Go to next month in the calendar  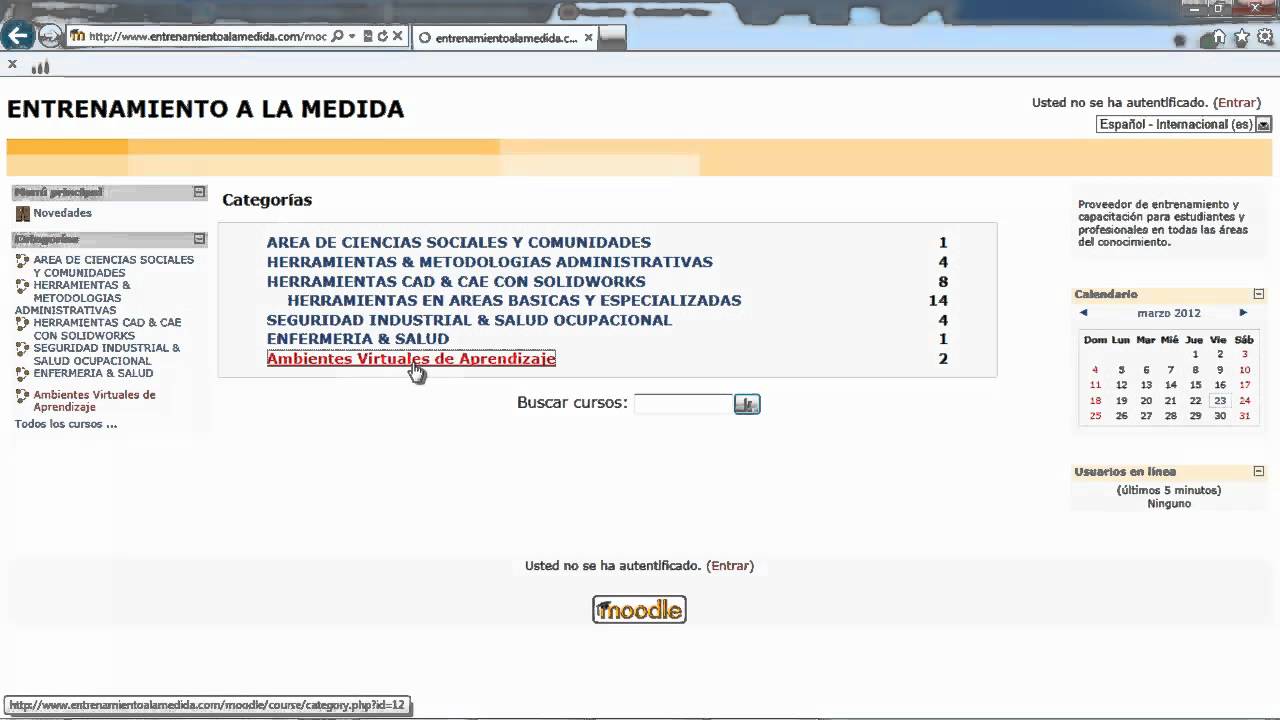click(1243, 313)
